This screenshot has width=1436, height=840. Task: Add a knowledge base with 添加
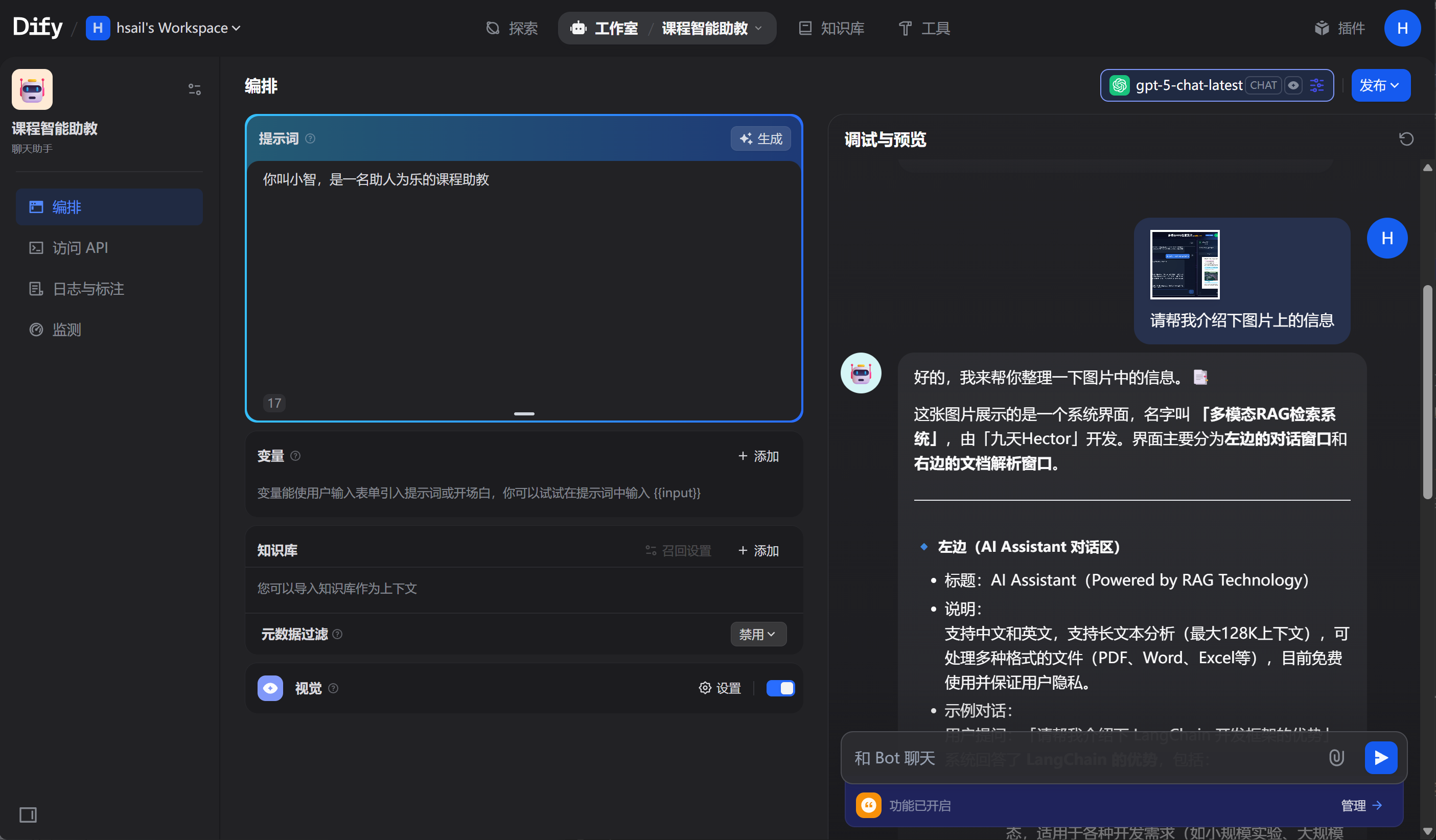[x=758, y=550]
